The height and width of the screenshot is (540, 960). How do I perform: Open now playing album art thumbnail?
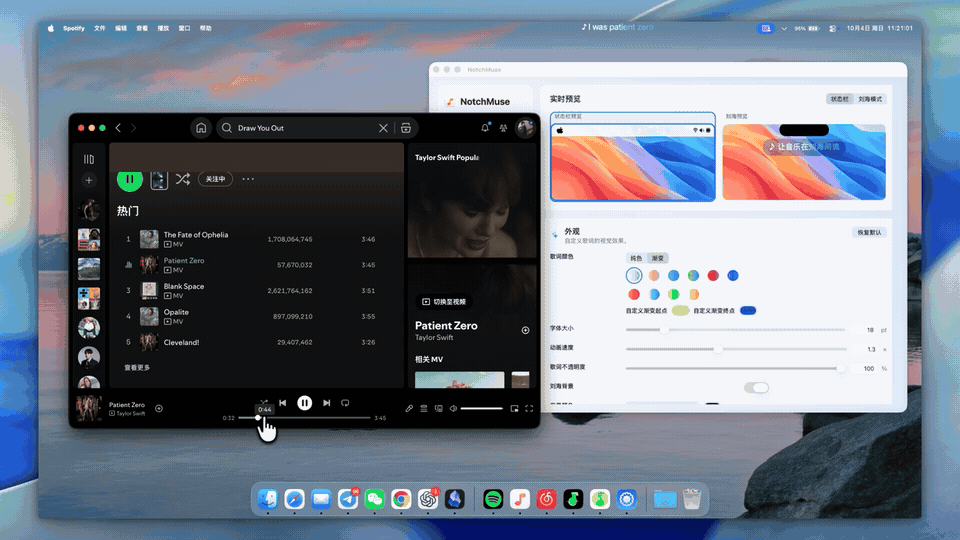(x=89, y=408)
